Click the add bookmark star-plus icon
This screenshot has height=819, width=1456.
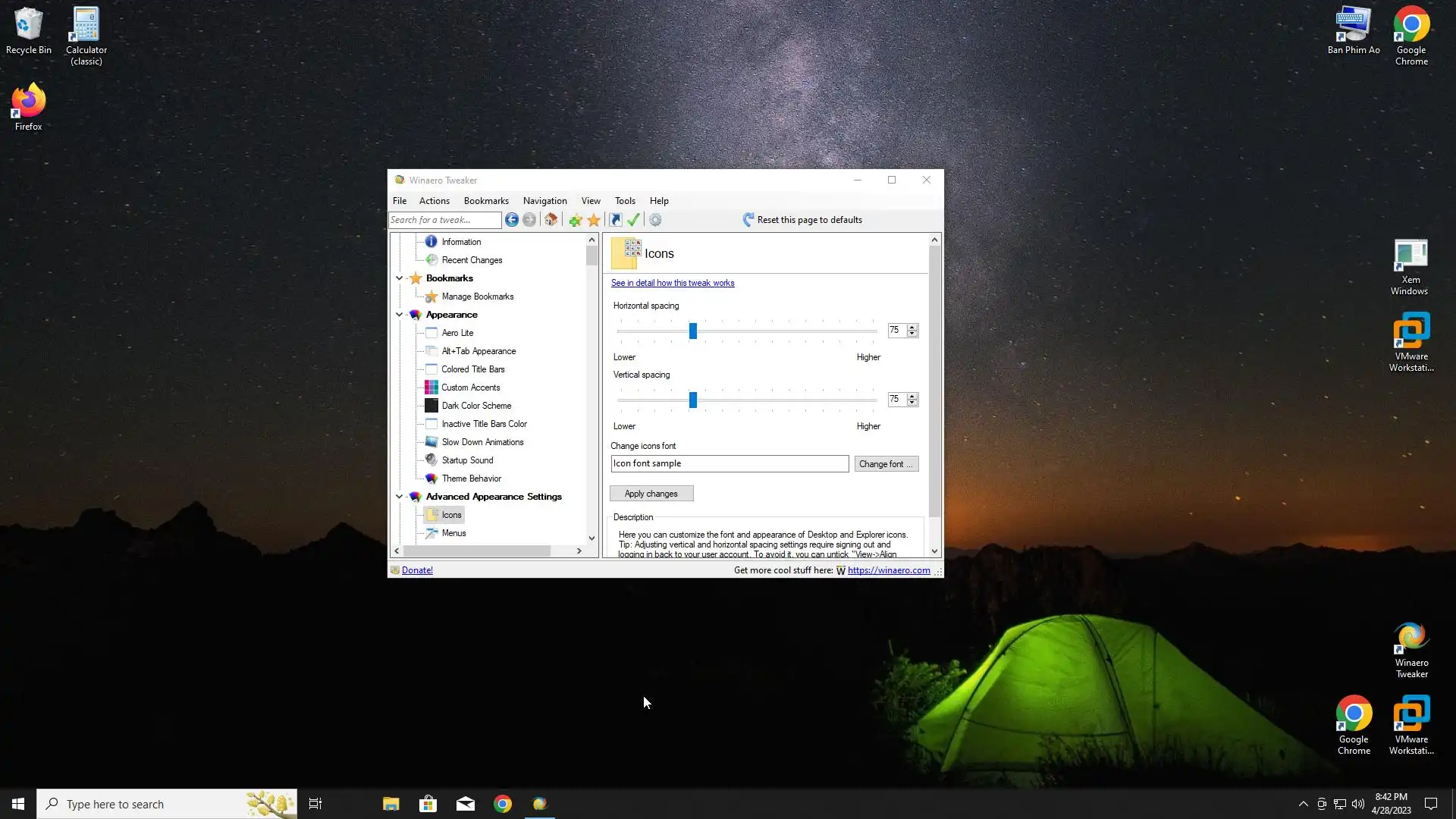(x=576, y=220)
